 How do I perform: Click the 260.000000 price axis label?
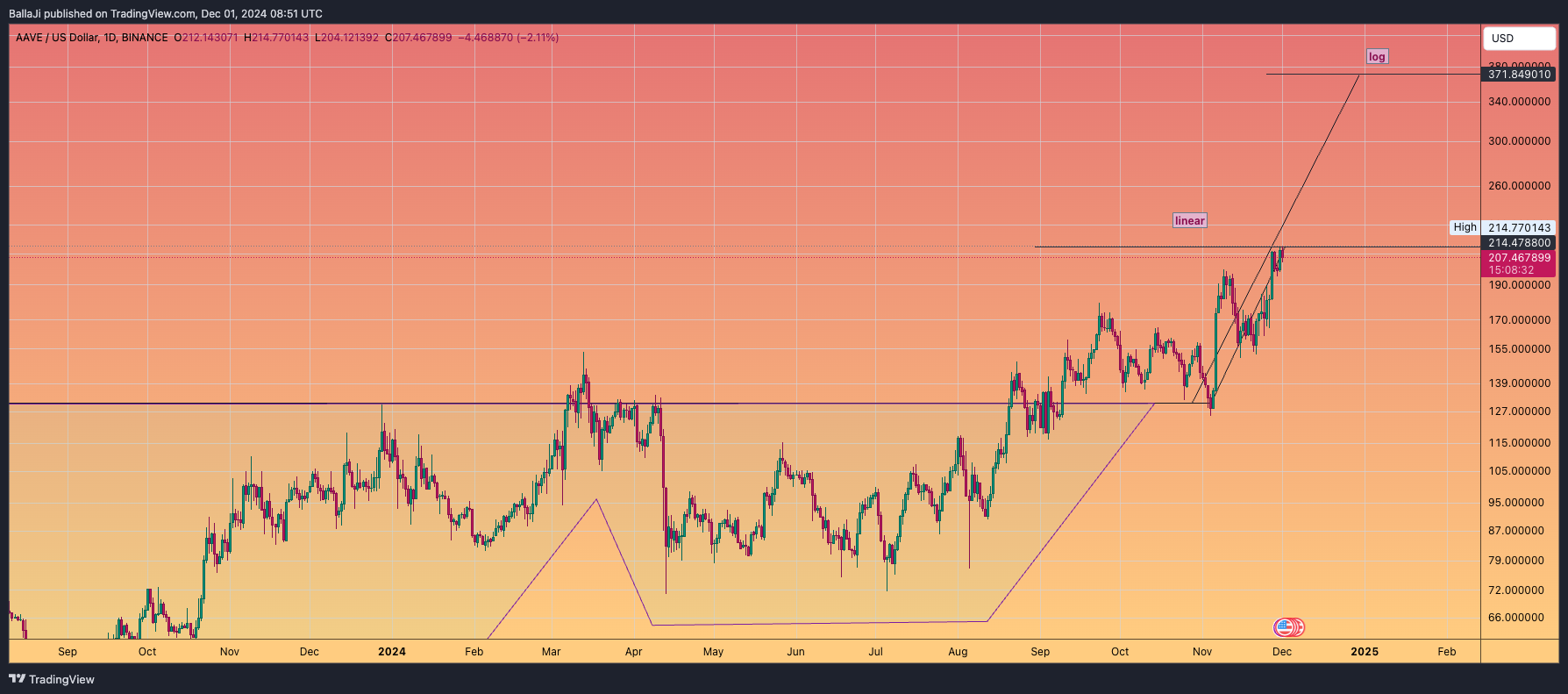tap(1520, 186)
